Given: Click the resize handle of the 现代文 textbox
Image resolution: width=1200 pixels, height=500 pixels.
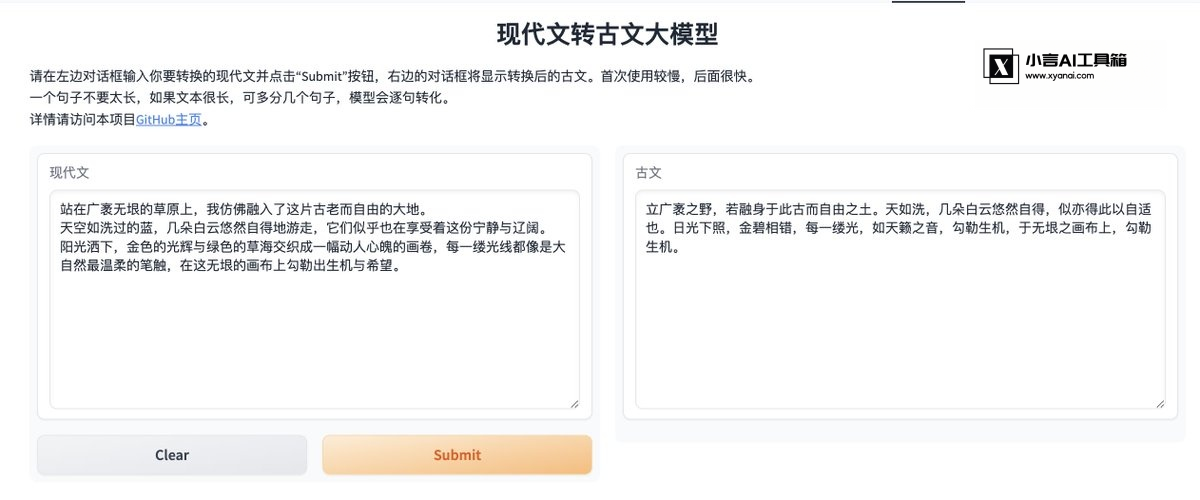Looking at the screenshot, I should [x=574, y=403].
